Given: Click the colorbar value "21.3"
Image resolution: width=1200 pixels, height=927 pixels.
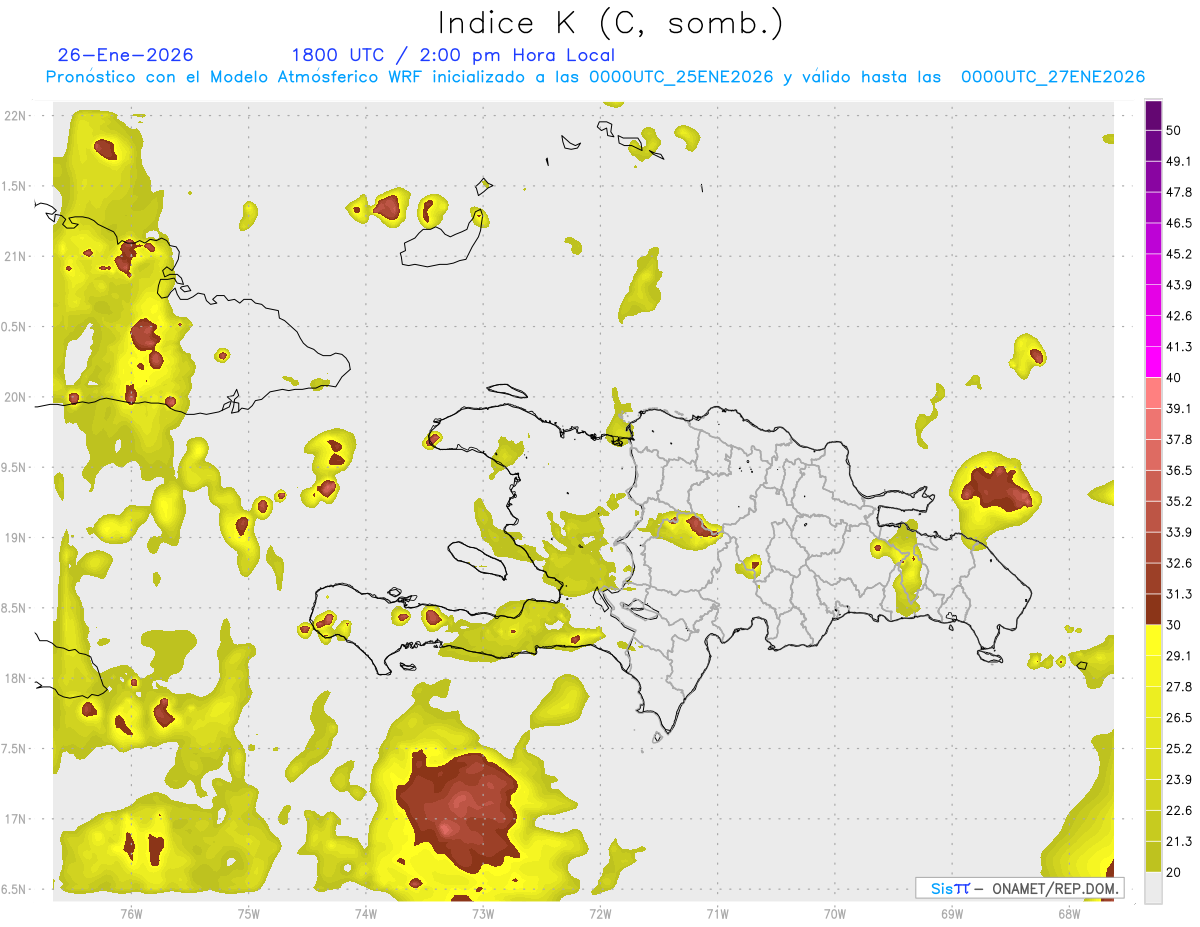Looking at the screenshot, I should 1179,841.
